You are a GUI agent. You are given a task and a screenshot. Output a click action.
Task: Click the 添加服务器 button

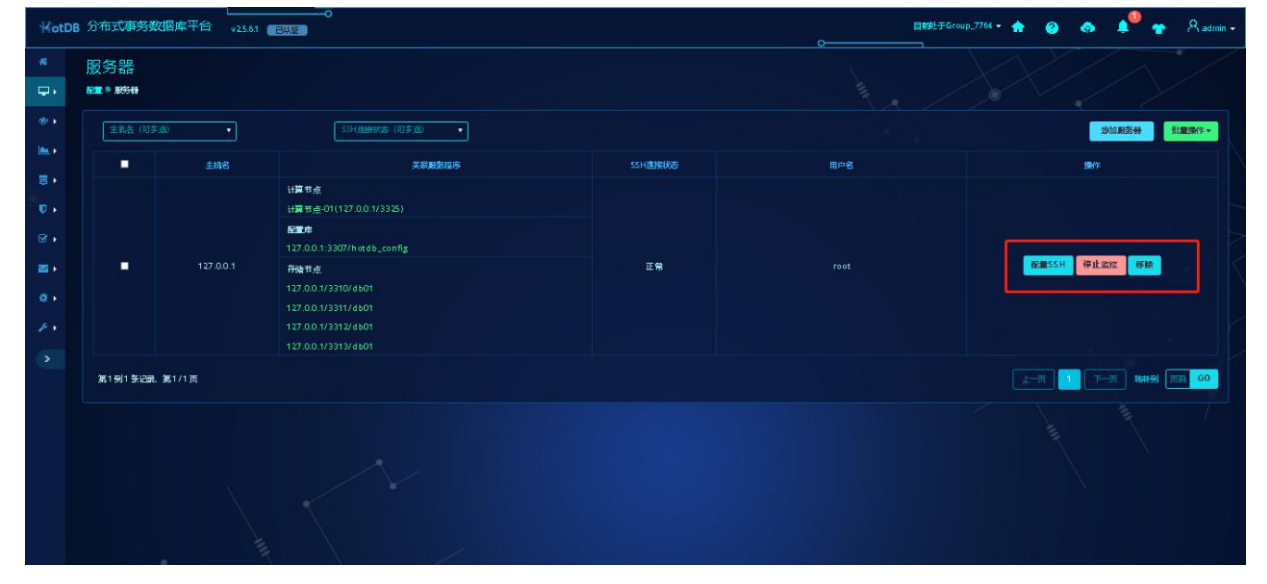pyautogui.click(x=1121, y=131)
